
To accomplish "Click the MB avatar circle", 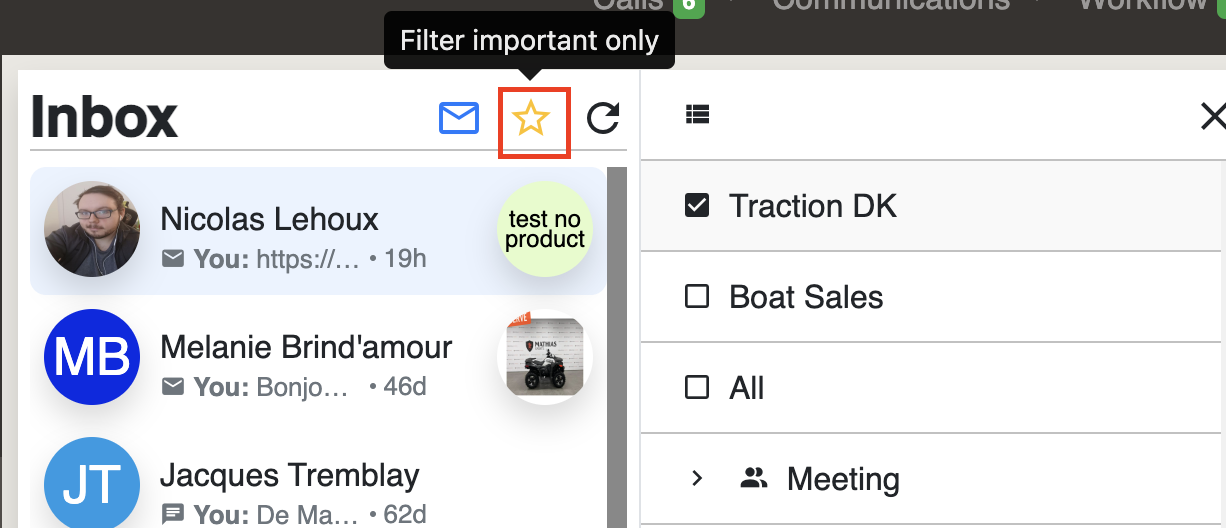I will [92, 357].
